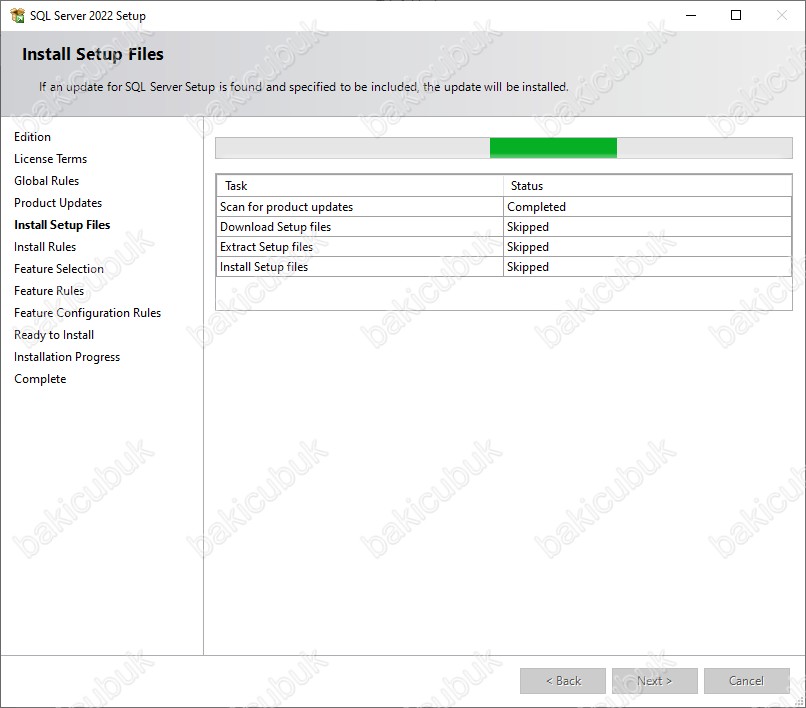The image size is (806, 708).
Task: Minimize the SQL Server 2022 Setup window
Action: click(x=691, y=15)
